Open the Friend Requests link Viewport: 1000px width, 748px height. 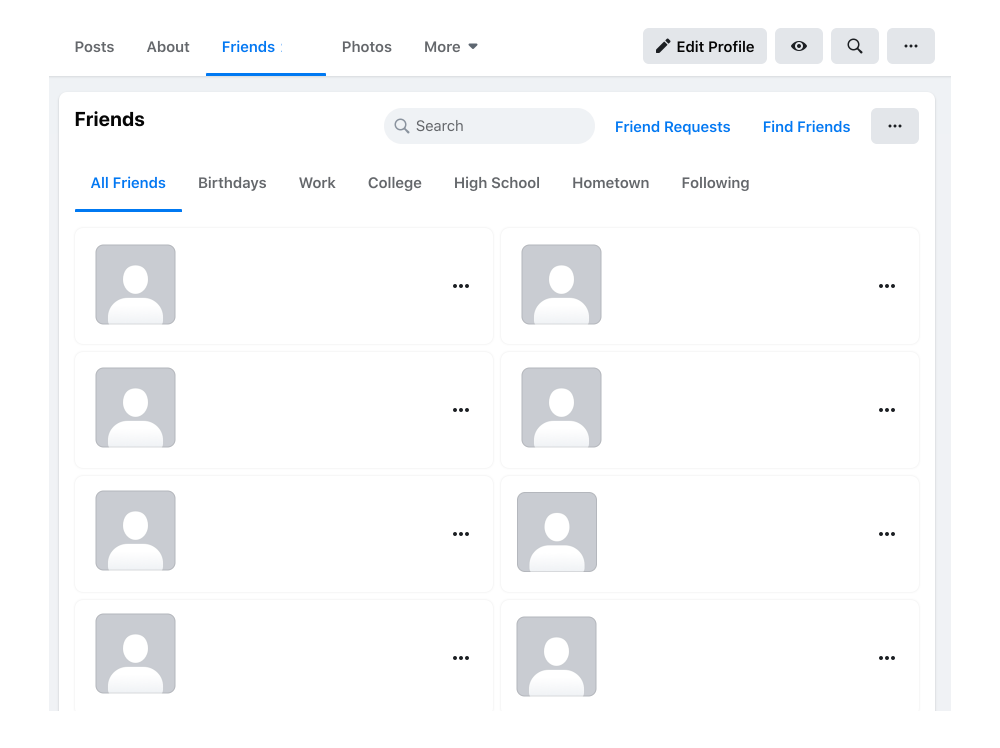(672, 126)
